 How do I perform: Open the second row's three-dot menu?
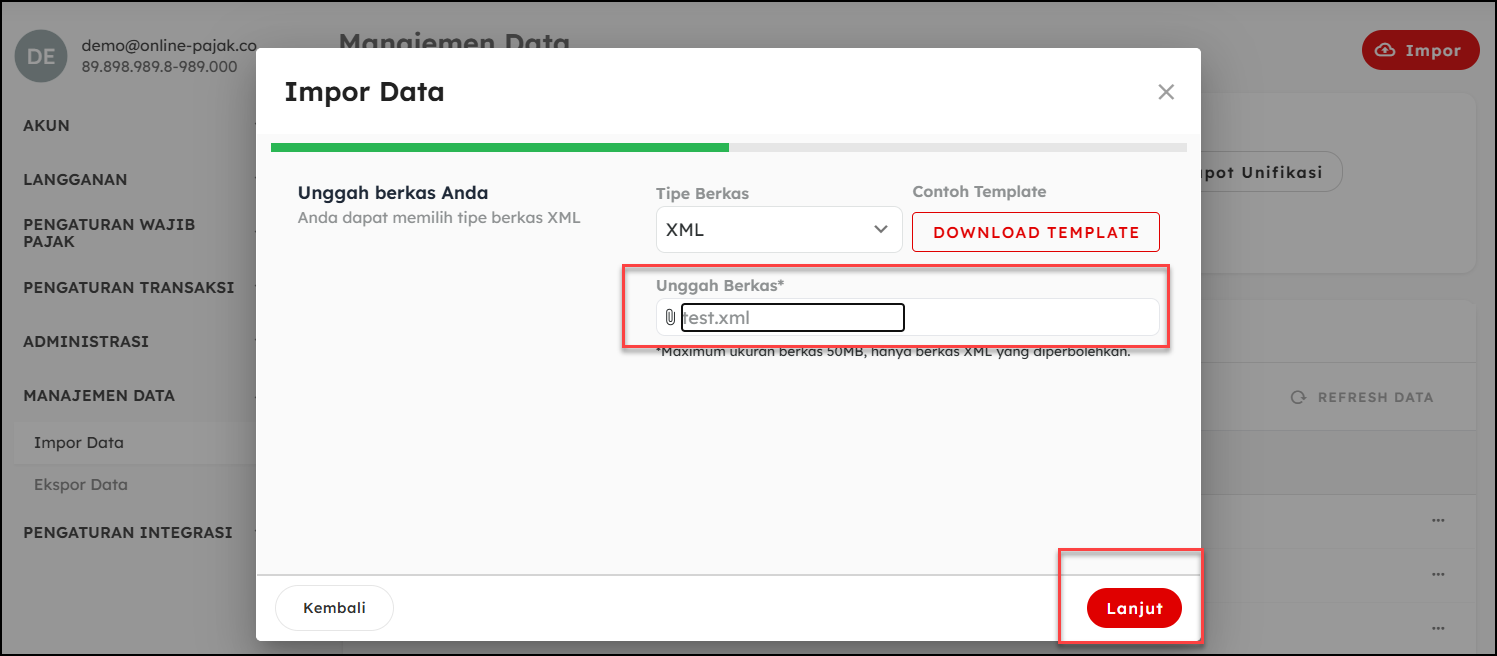[x=1438, y=574]
